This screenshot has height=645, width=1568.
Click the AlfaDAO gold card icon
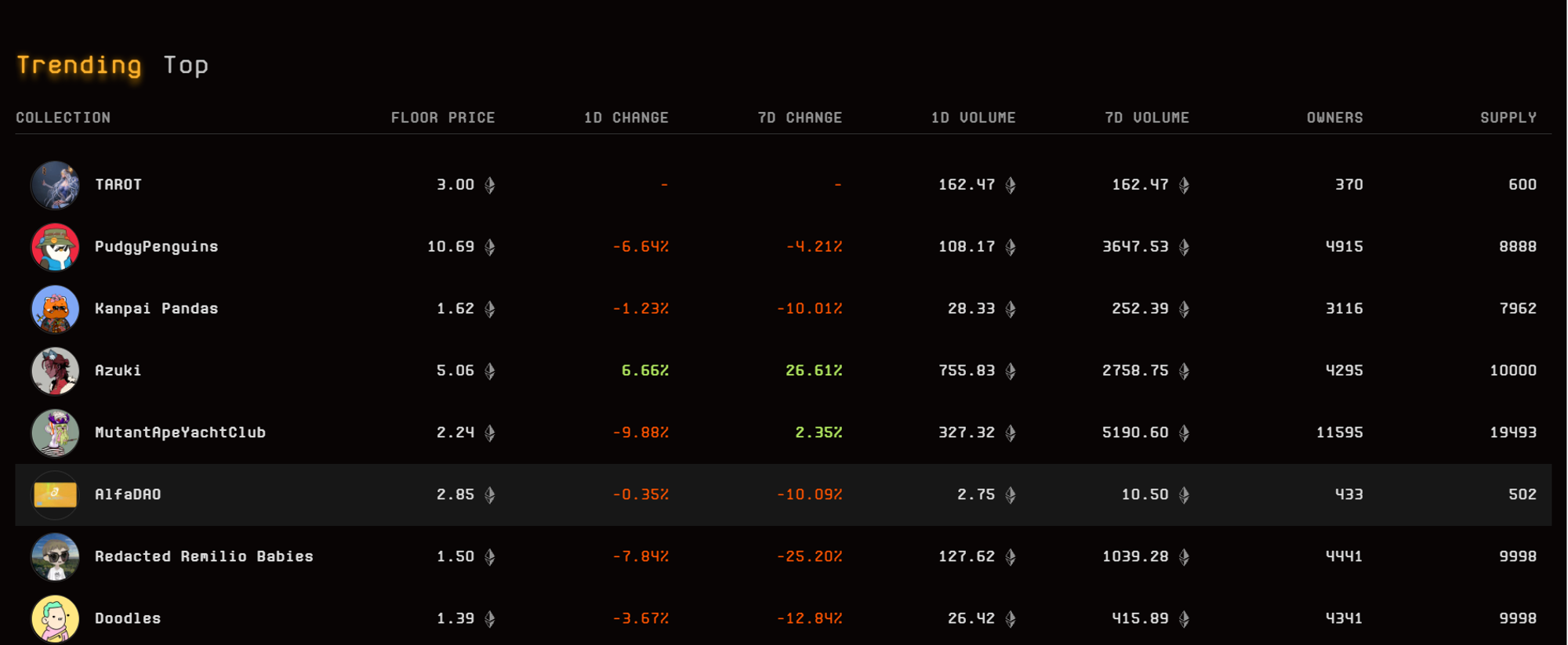coord(55,495)
